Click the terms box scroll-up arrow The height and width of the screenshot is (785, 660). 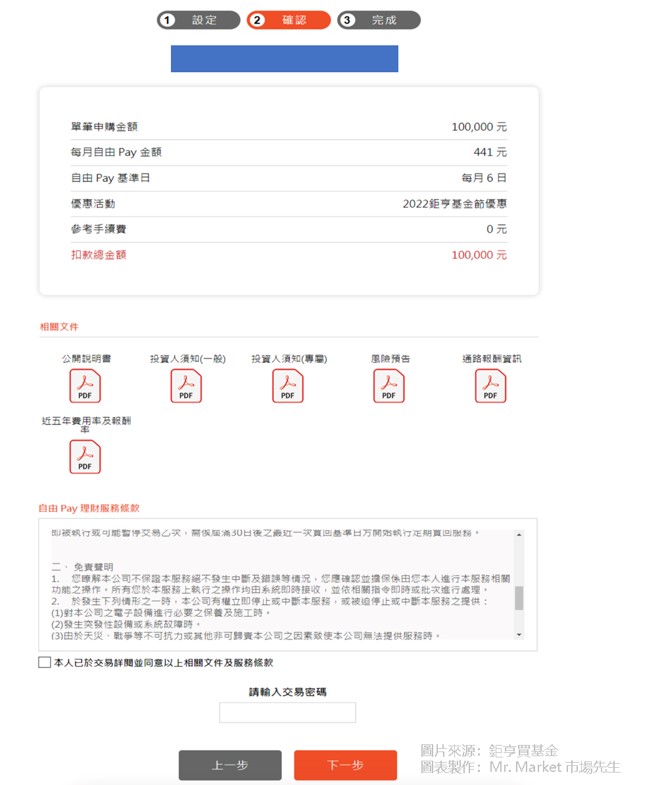(x=519, y=535)
